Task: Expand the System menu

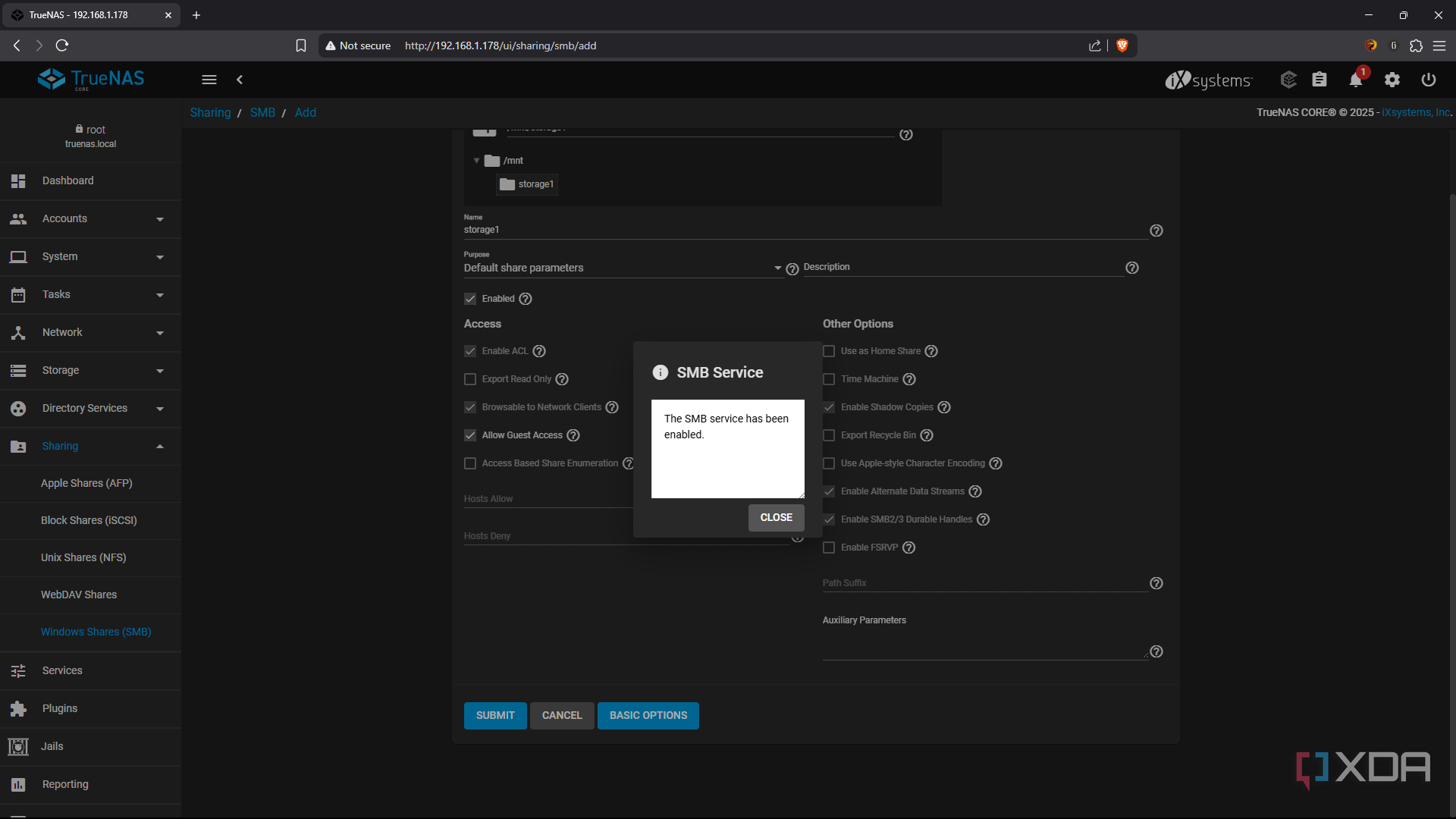Action: (x=91, y=257)
